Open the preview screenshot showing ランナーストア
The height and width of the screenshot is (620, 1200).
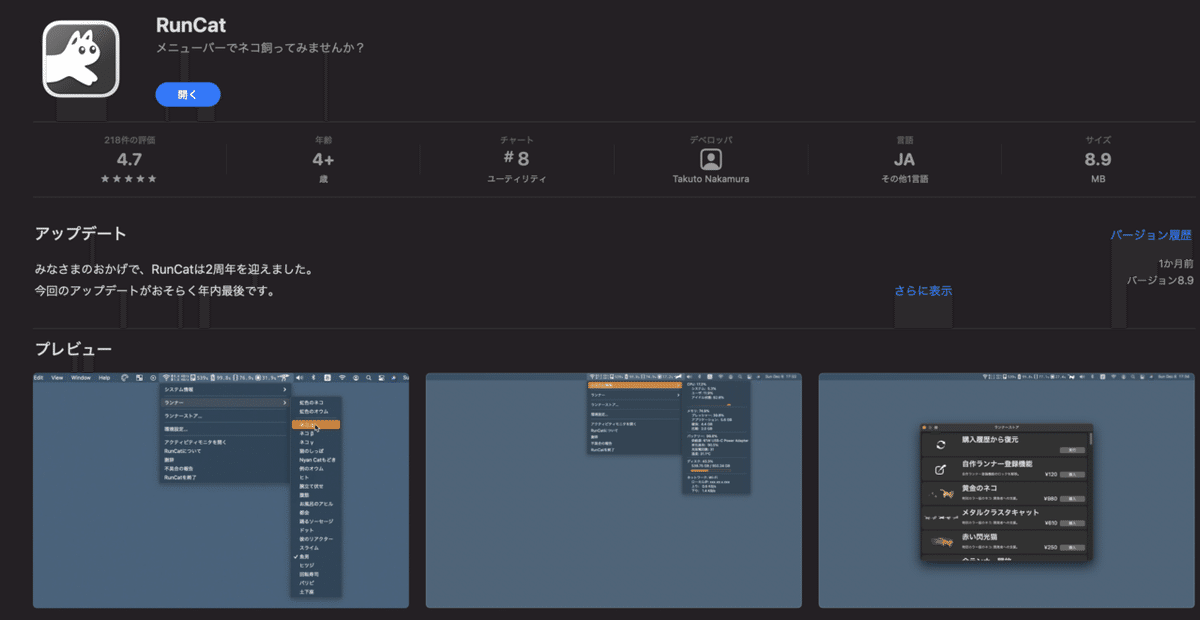coord(1006,490)
